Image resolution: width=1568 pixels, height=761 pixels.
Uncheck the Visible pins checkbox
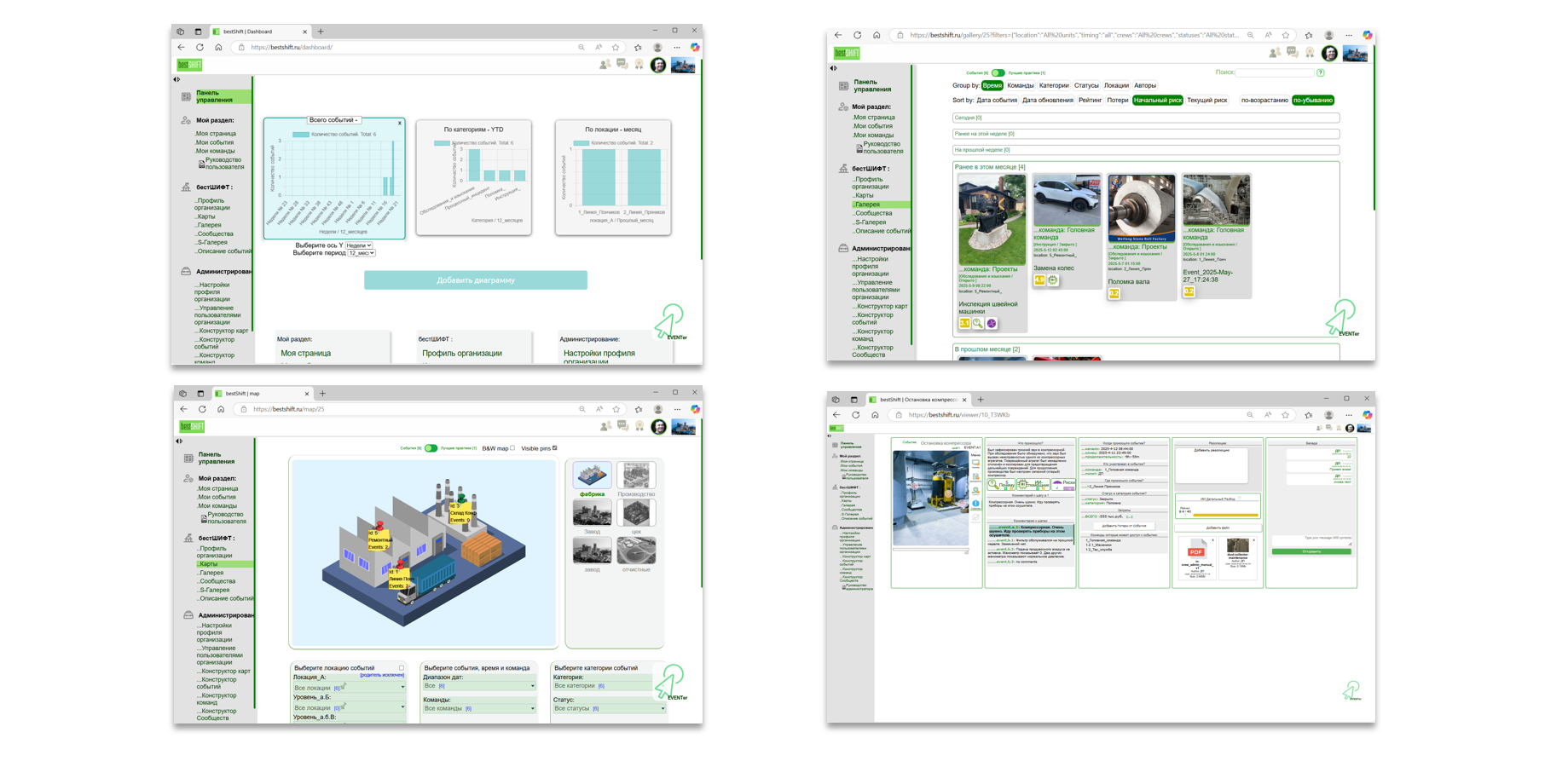555,448
